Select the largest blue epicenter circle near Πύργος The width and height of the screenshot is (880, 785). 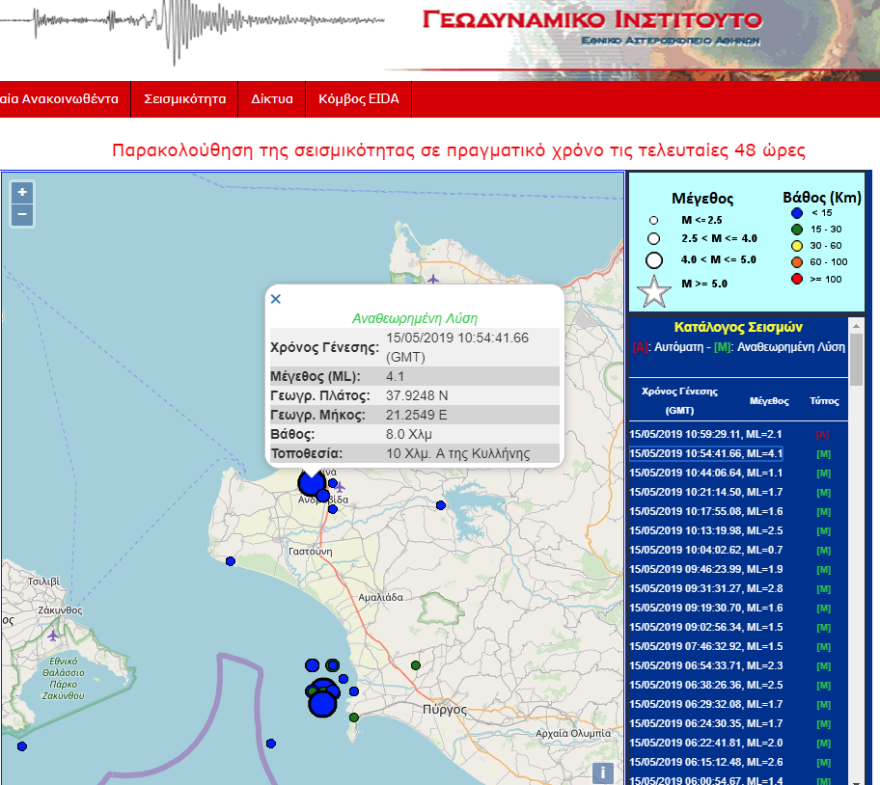[320, 705]
